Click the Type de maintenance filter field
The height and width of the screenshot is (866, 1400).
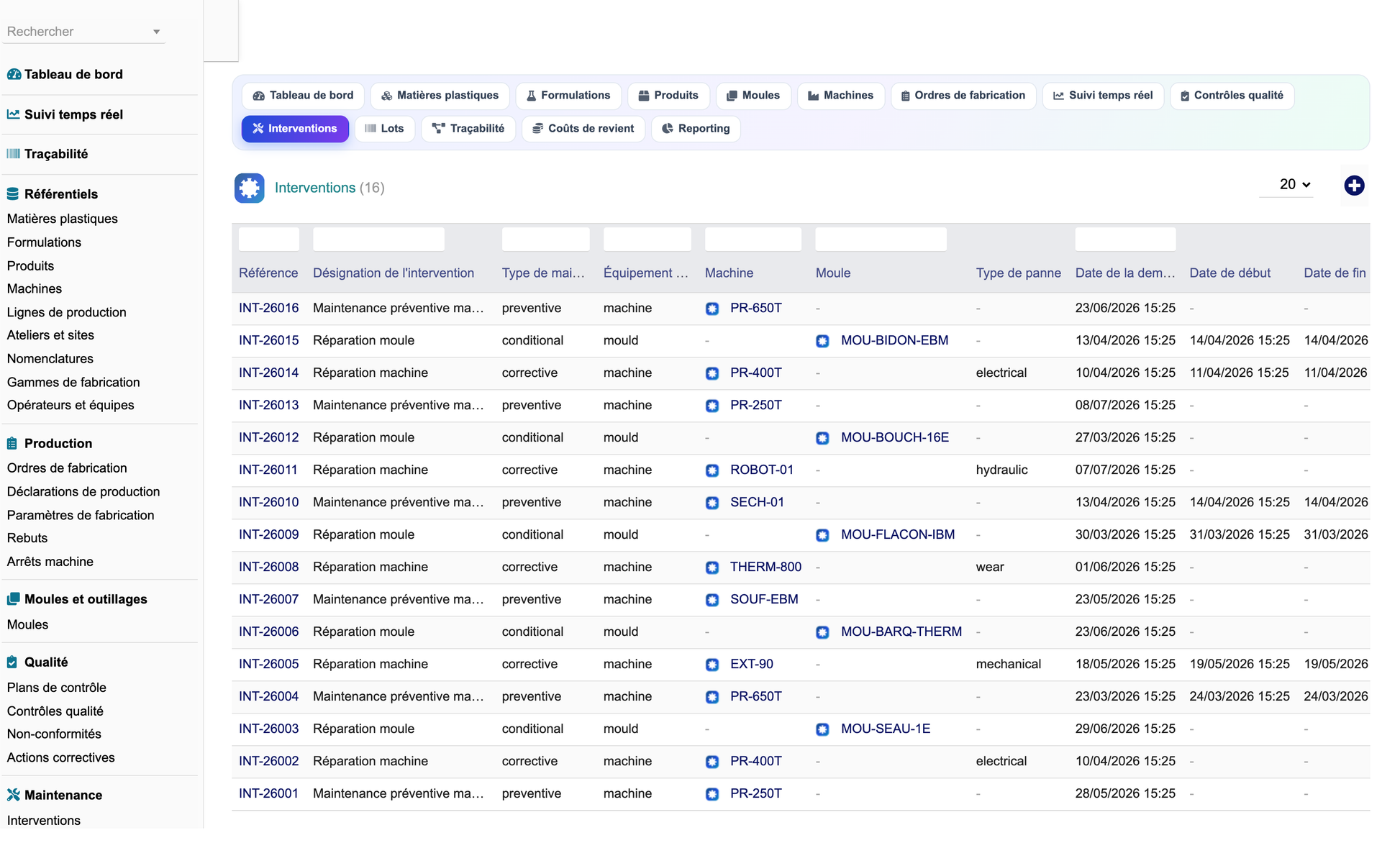(x=545, y=240)
